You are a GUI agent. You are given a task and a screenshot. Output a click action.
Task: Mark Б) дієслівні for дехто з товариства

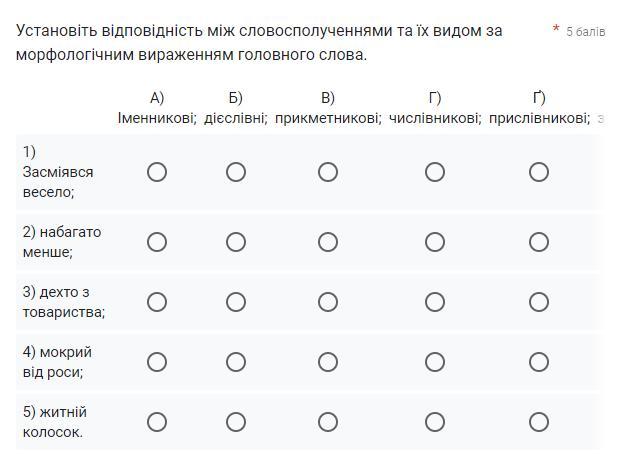coord(236,302)
